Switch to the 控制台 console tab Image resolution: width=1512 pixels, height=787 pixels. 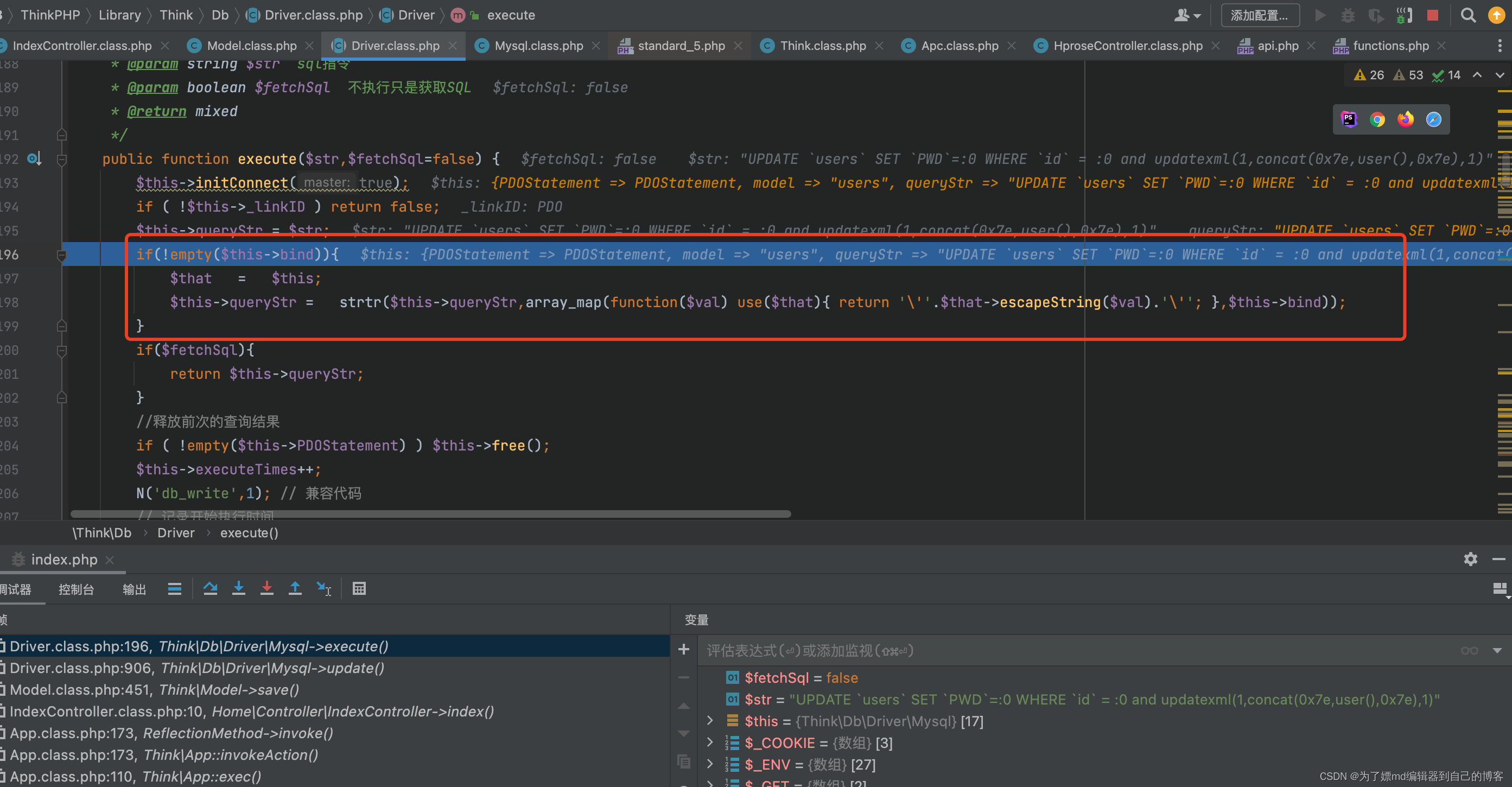pos(77,589)
